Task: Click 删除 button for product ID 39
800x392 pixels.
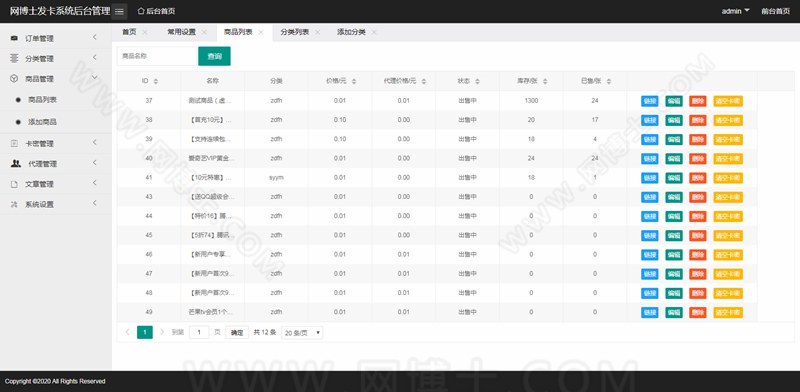Action: point(698,139)
